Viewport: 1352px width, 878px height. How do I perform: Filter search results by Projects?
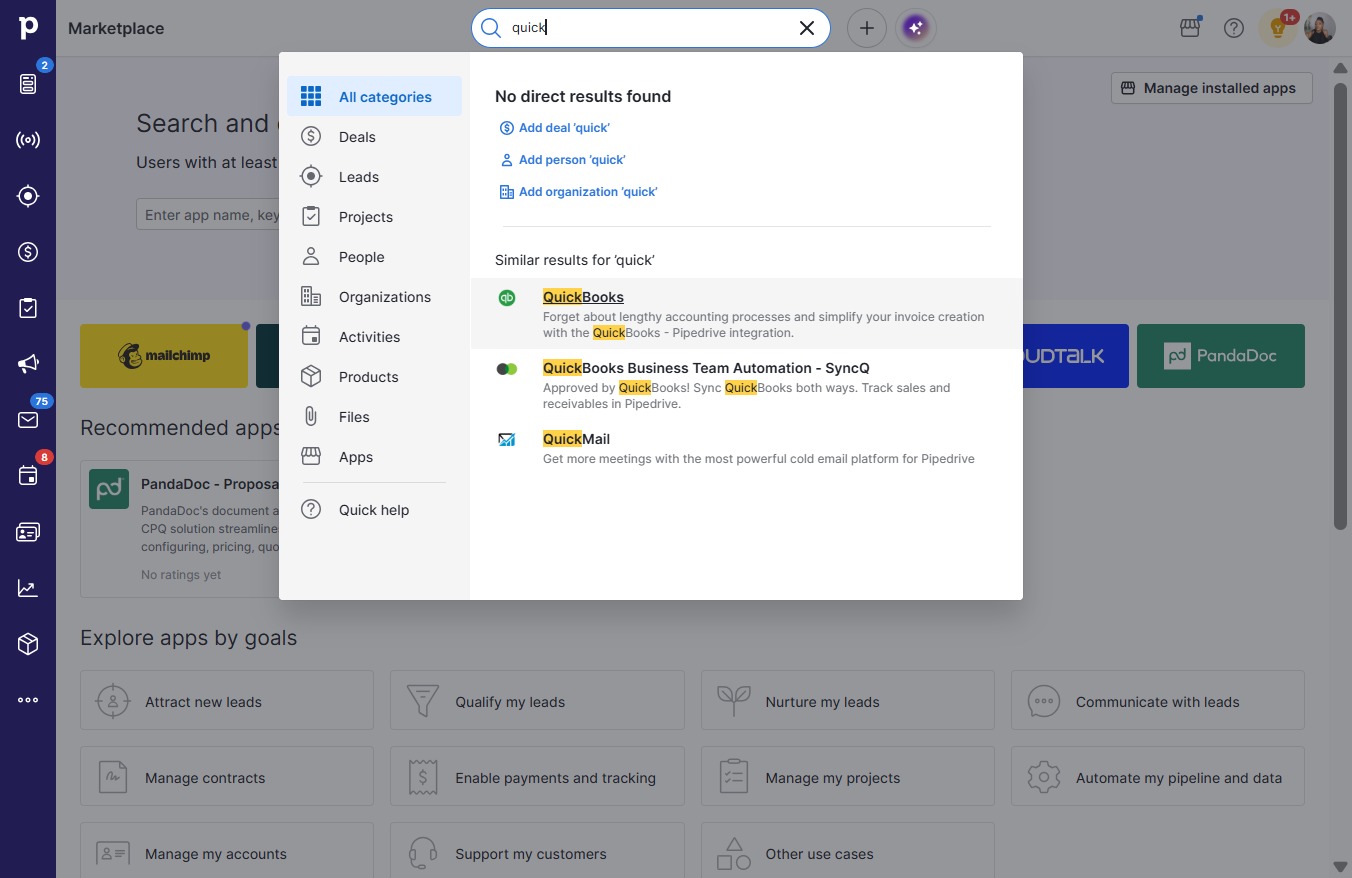374,217
